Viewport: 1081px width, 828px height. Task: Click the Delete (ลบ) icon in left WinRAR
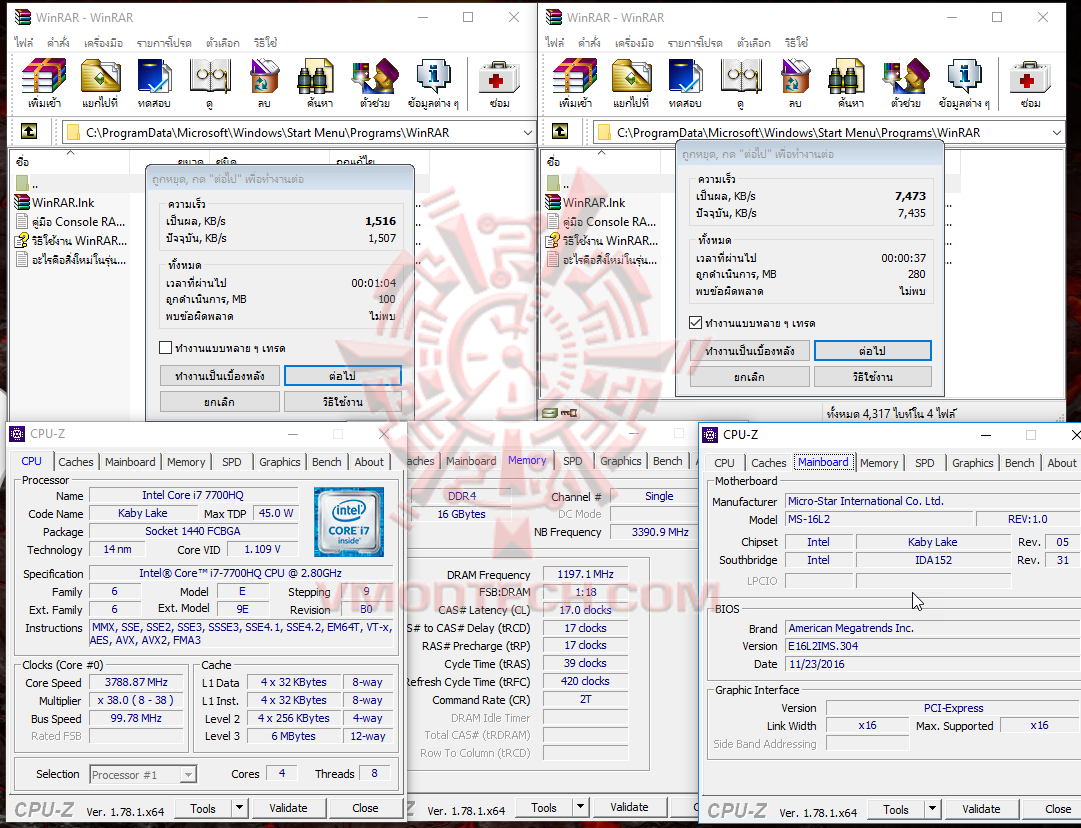click(x=264, y=83)
